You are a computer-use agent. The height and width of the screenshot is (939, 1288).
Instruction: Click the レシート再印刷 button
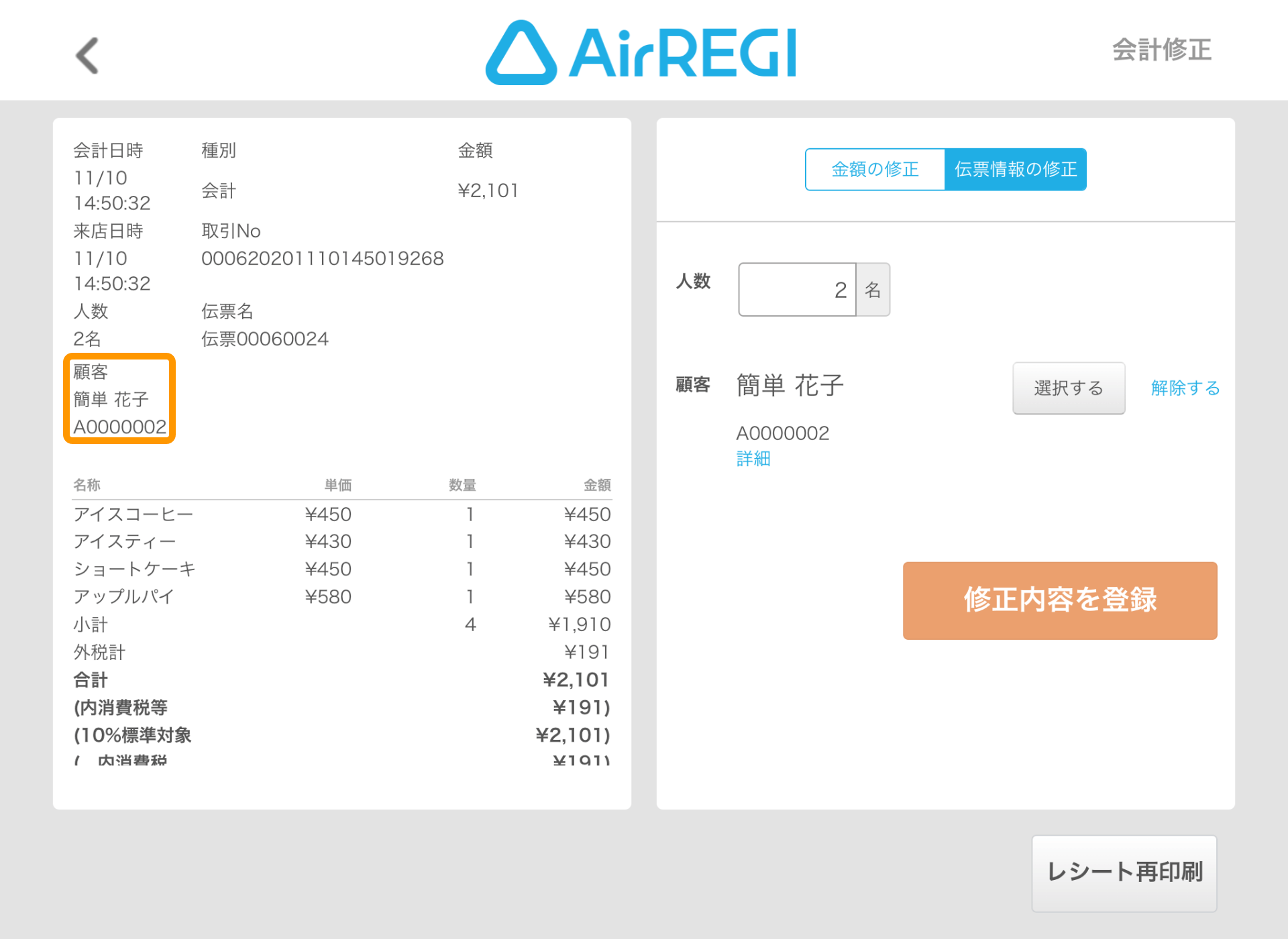click(x=1124, y=872)
